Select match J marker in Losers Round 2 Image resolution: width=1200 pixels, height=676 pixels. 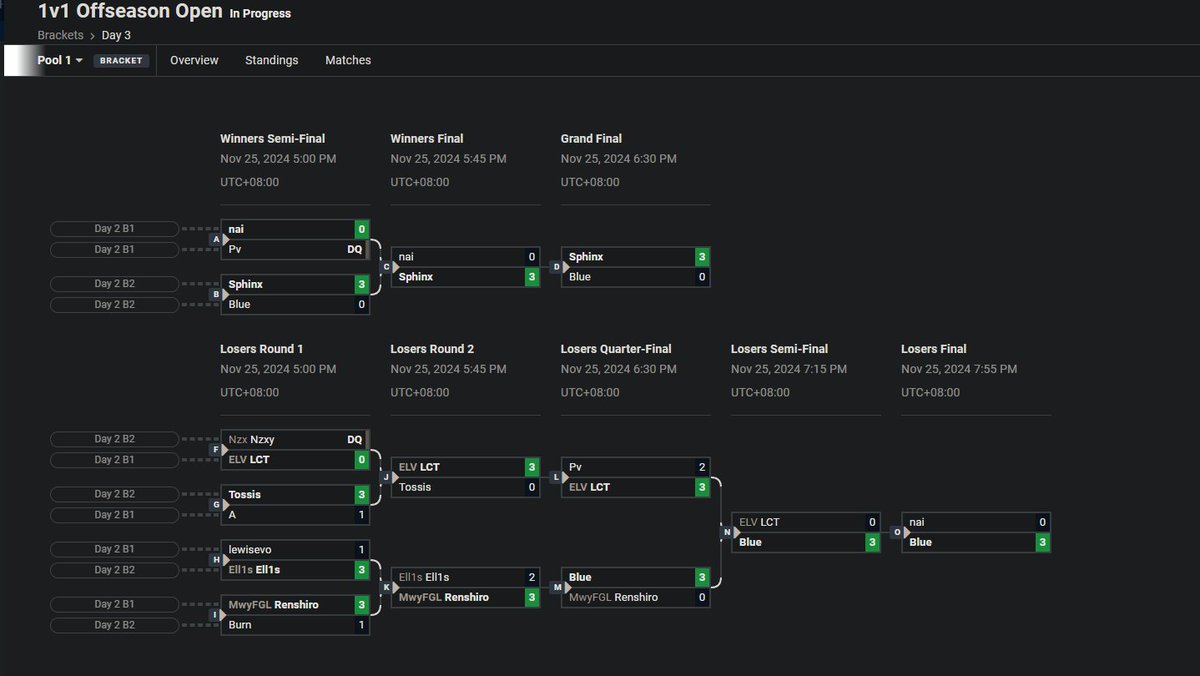pyautogui.click(x=386, y=477)
